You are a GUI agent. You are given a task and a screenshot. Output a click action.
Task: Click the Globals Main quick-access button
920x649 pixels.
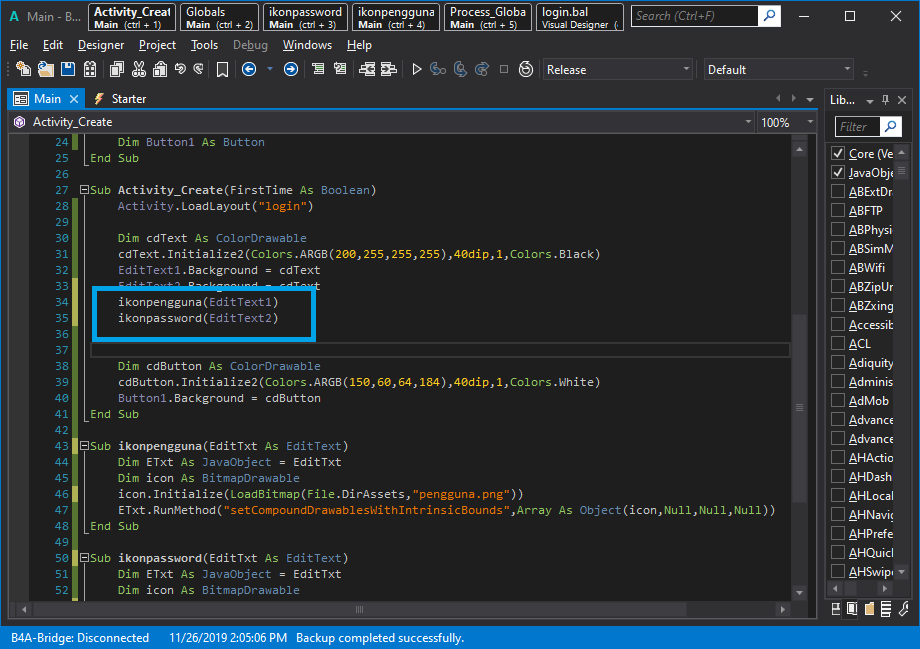(x=218, y=17)
